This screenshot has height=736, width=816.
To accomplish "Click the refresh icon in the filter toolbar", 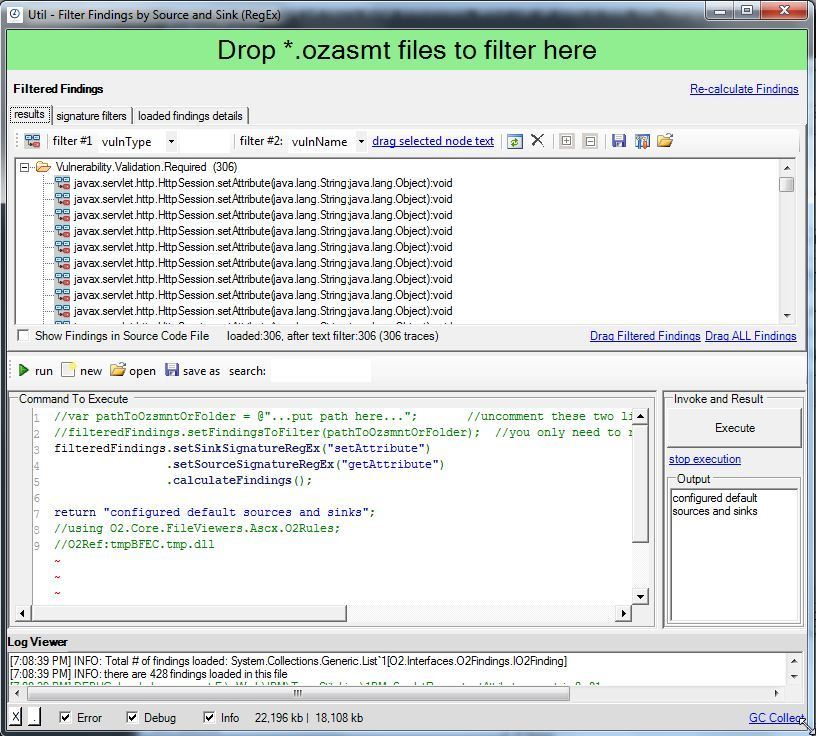I will tap(514, 141).
